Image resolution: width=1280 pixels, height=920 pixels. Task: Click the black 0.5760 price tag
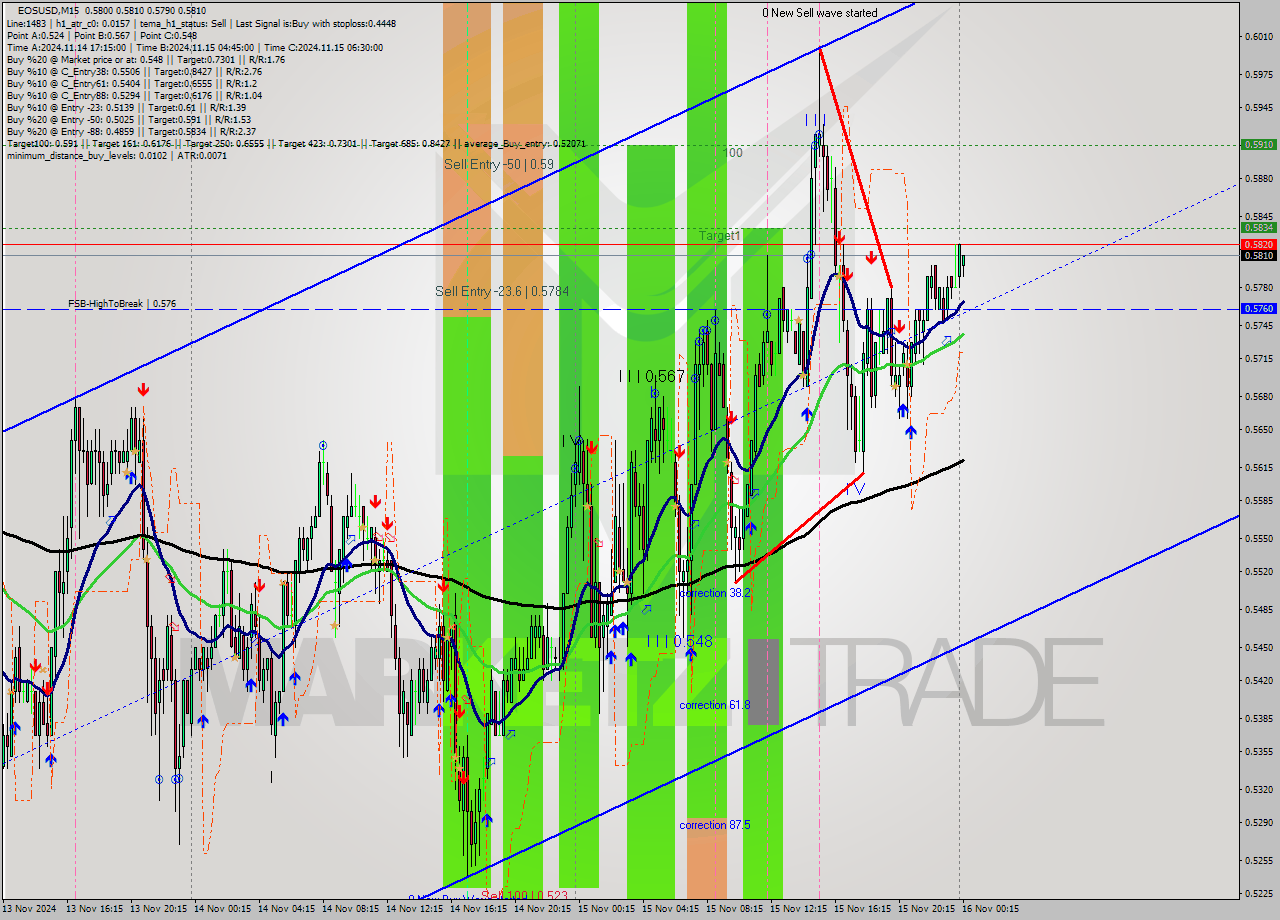[x=1259, y=309]
